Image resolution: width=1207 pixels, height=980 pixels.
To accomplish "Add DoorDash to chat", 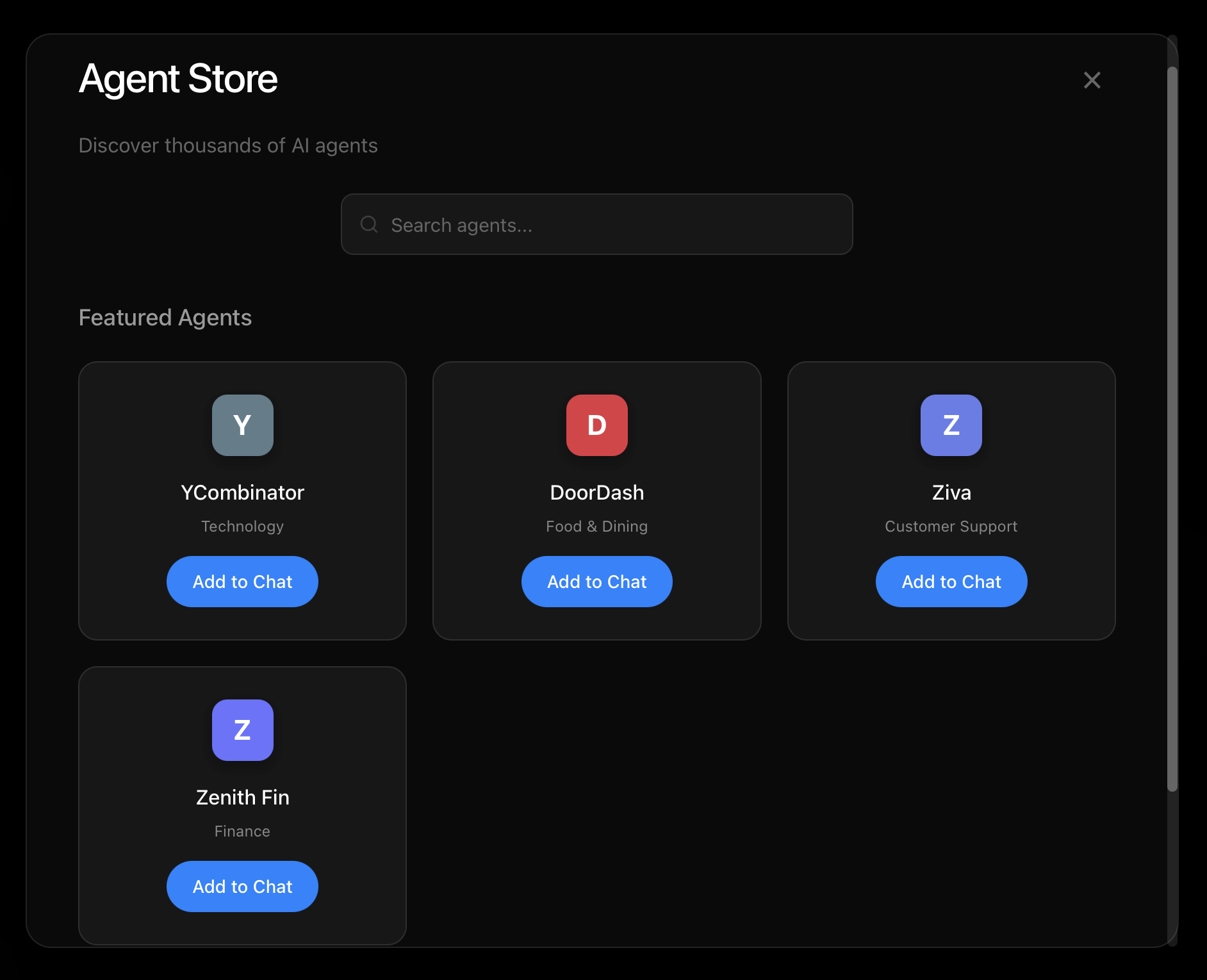I will click(597, 582).
